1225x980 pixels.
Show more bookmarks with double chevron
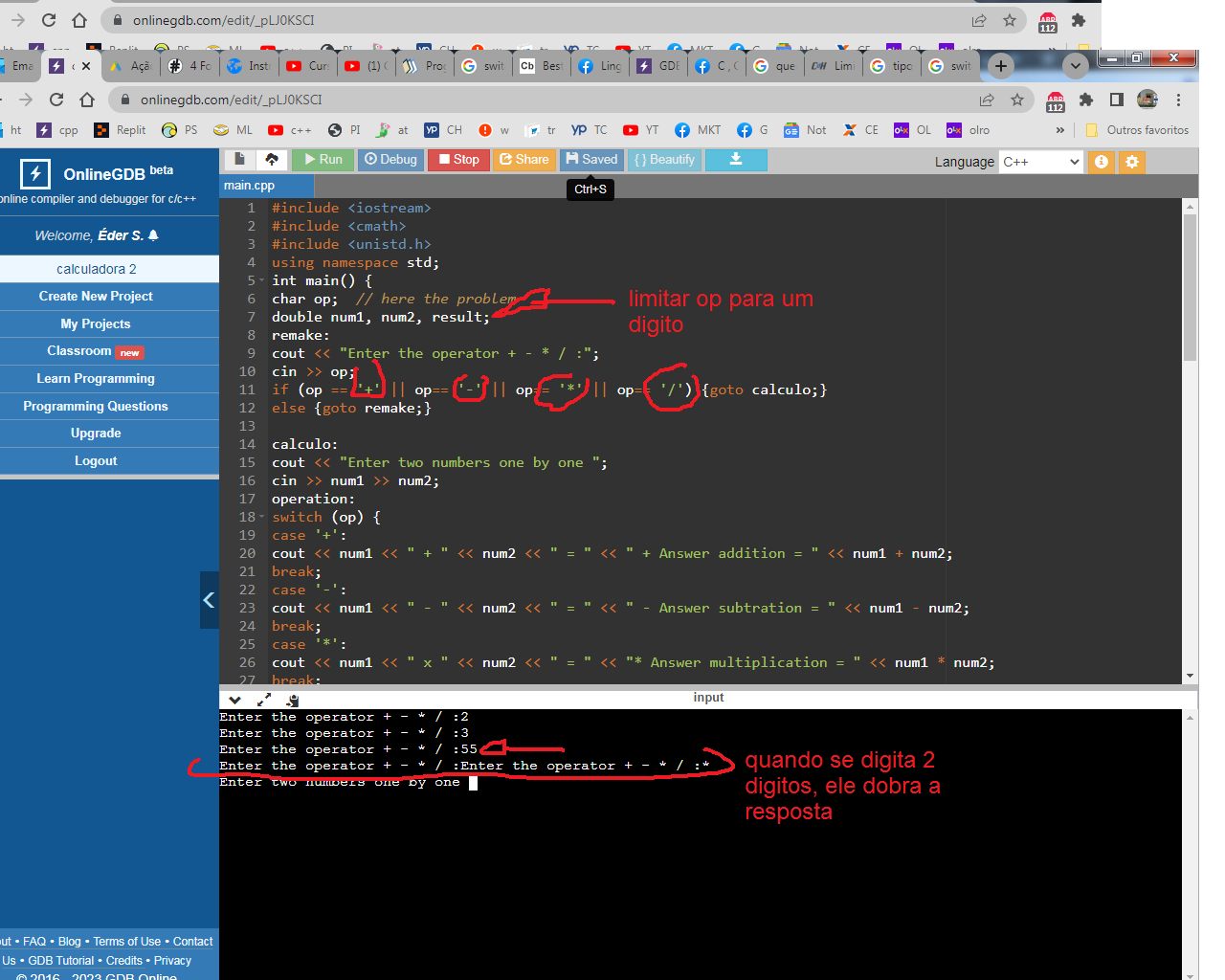[x=1059, y=130]
